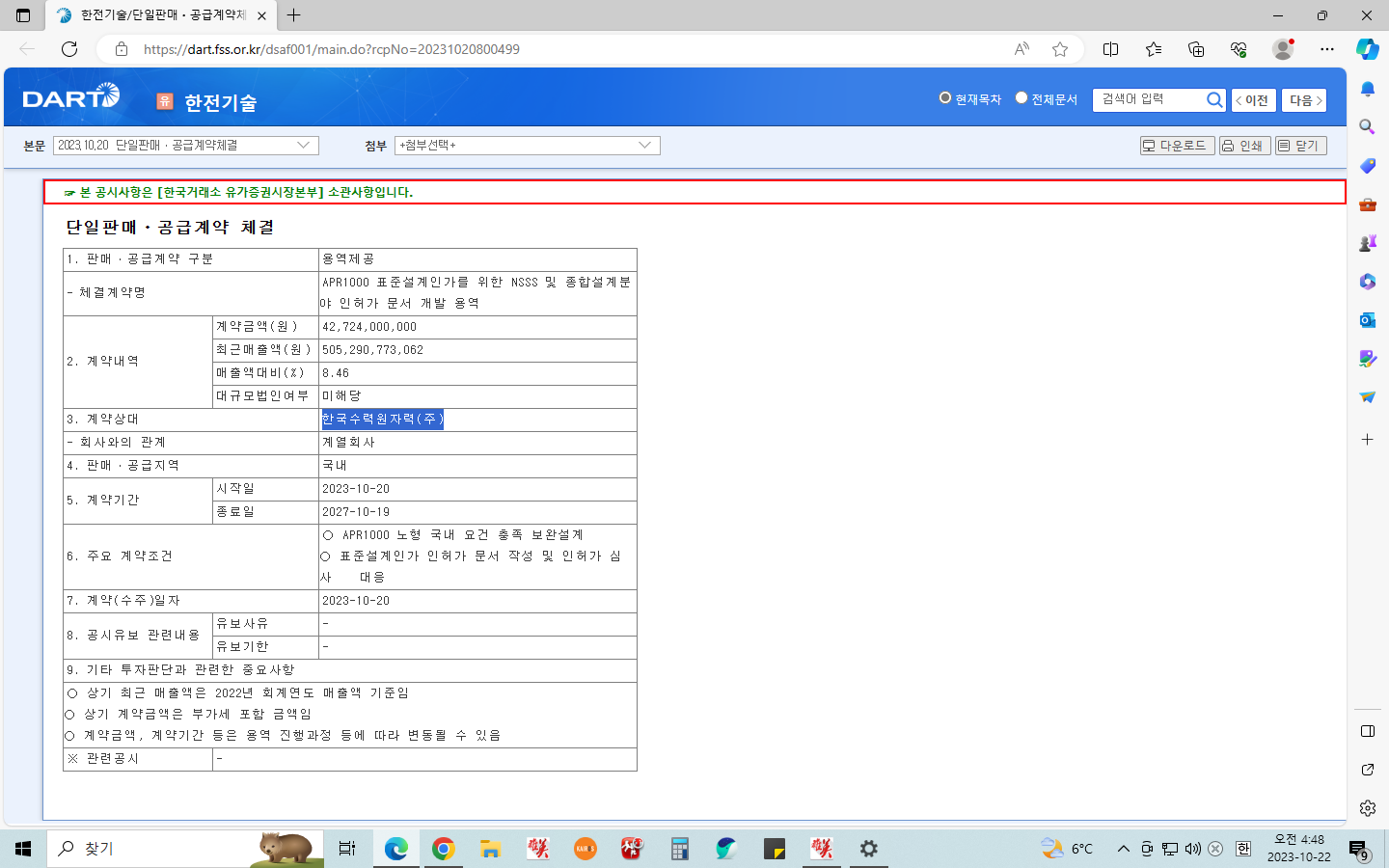Open the 첨부 attachment dropdown
The image size is (1389, 868).
pos(527,145)
